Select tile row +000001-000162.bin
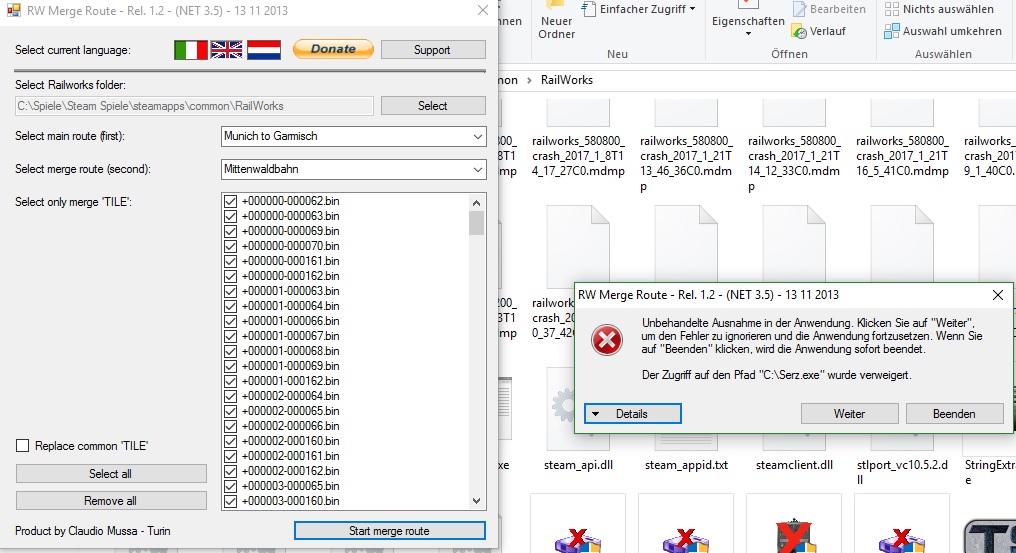Viewport: 1016px width, 553px height. coord(290,381)
